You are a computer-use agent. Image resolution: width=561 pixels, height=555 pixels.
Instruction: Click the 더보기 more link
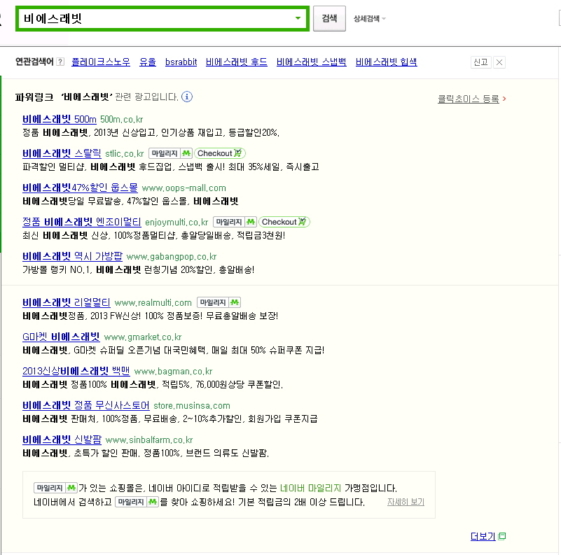[x=483, y=536]
